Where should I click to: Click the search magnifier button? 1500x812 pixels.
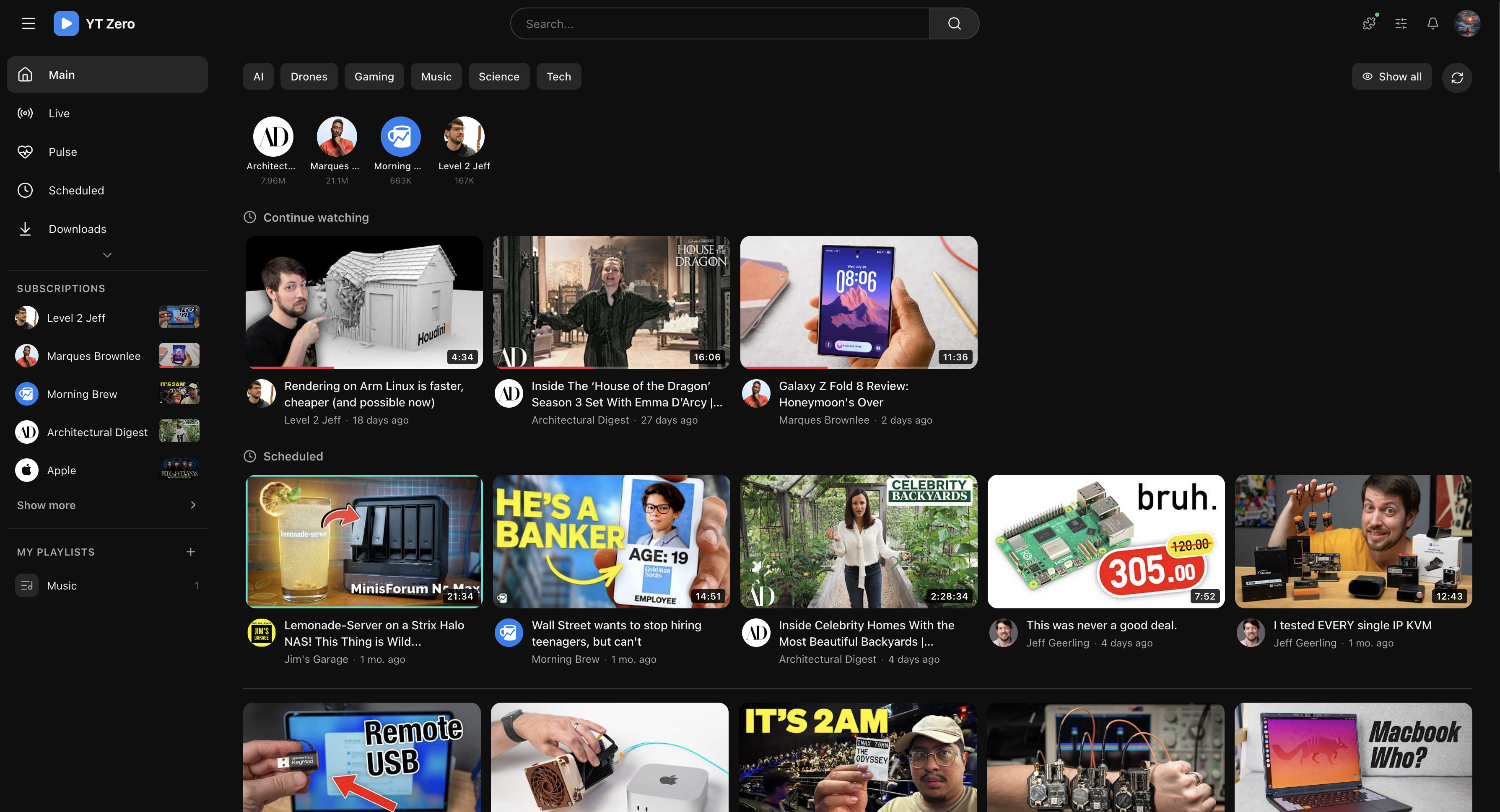pos(954,24)
